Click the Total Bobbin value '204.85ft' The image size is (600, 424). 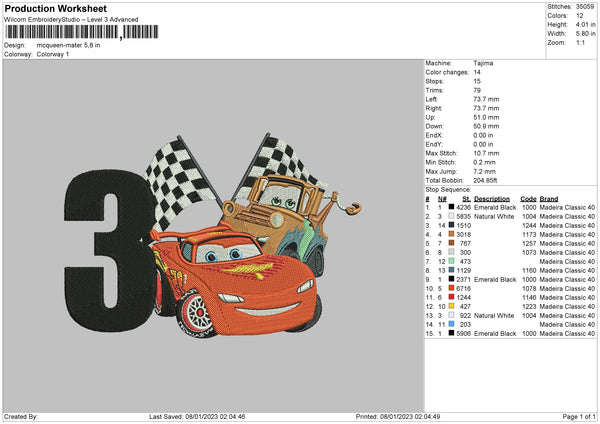point(485,180)
